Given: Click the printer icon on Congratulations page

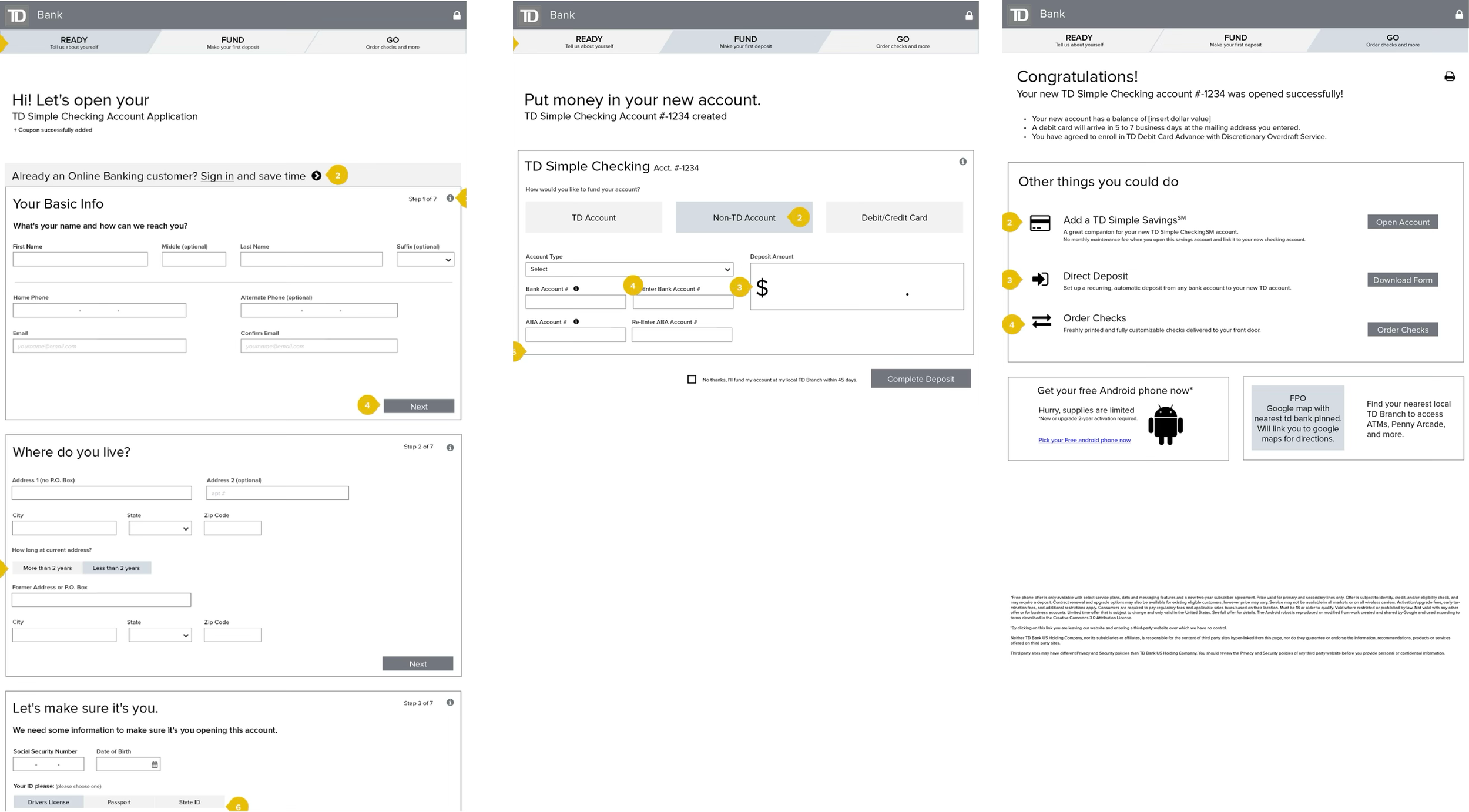Looking at the screenshot, I should click(x=1449, y=76).
